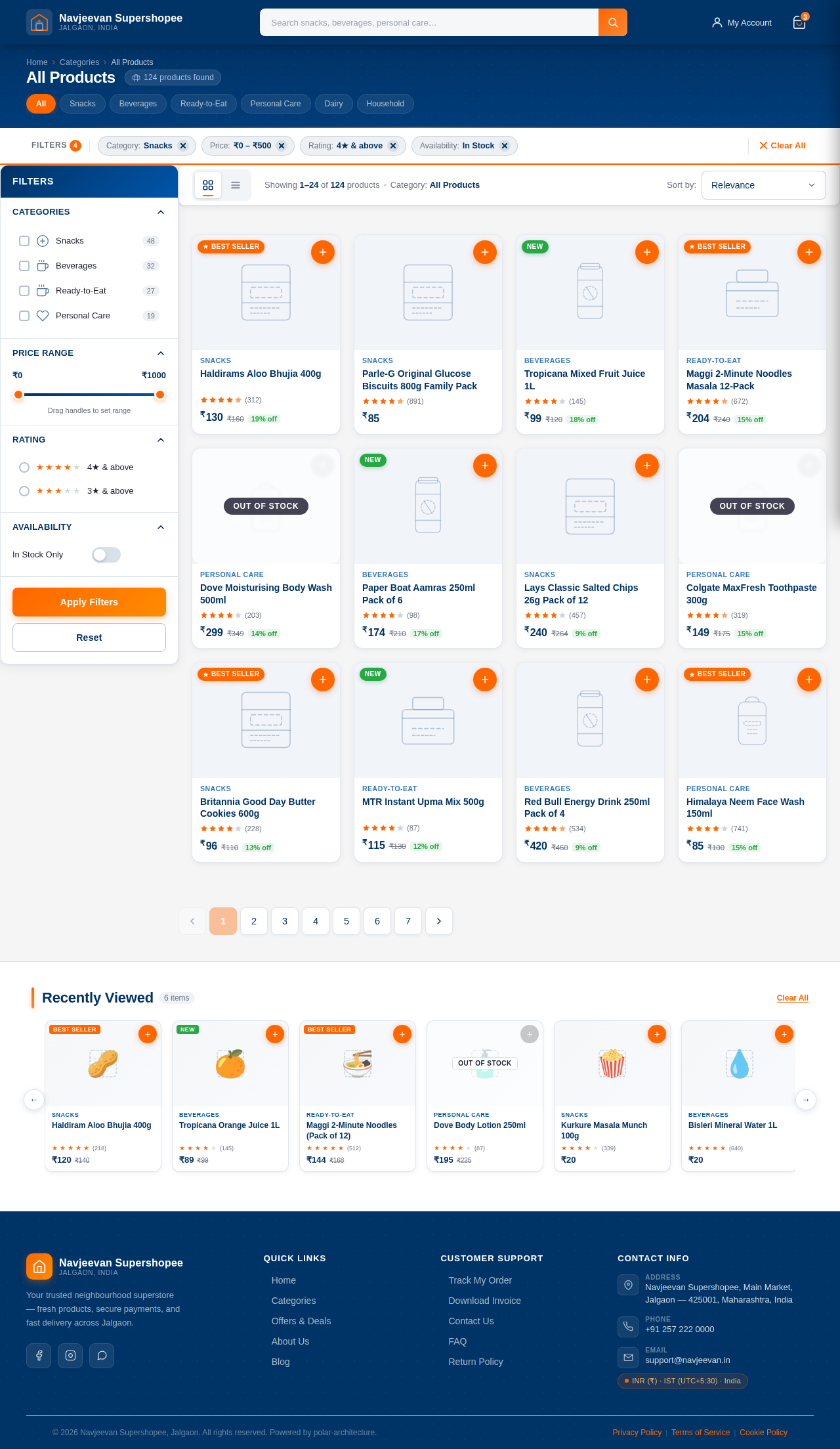Add Red Bull Energy Drink to cart
The image size is (840, 1449).
tap(647, 680)
